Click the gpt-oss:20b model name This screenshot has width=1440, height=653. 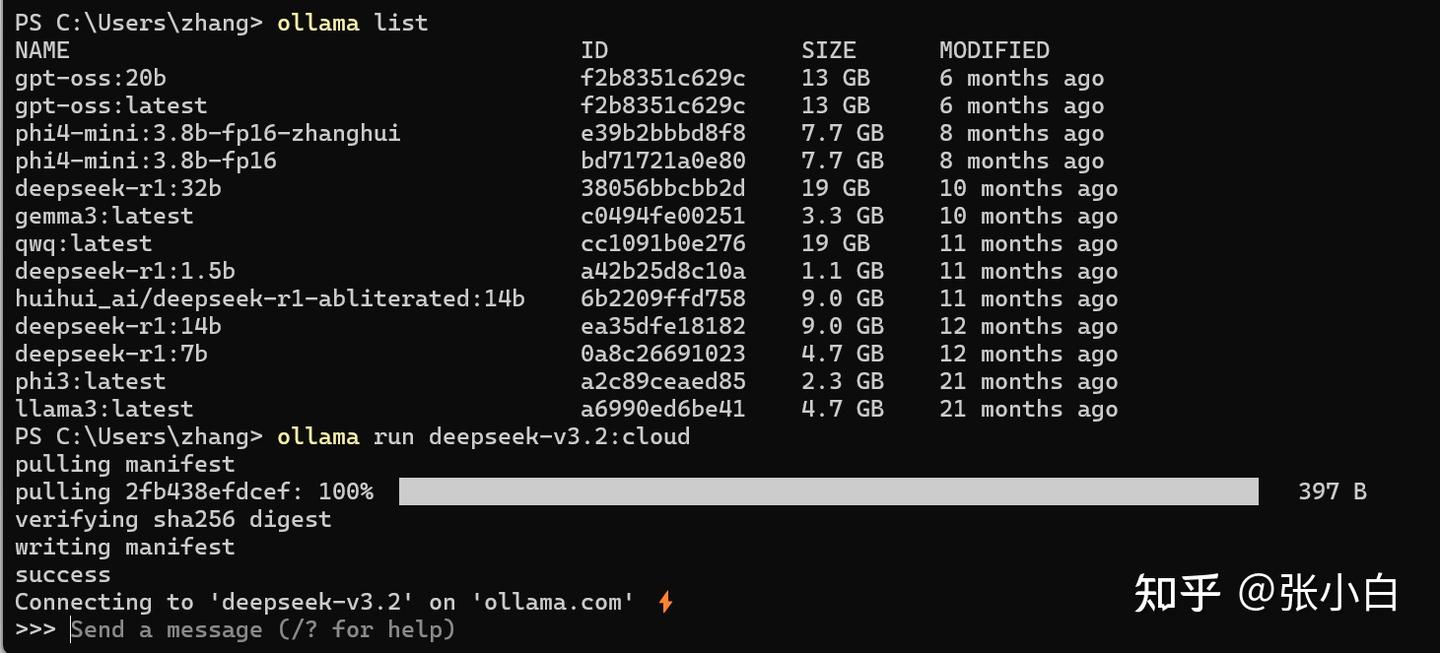[90, 78]
